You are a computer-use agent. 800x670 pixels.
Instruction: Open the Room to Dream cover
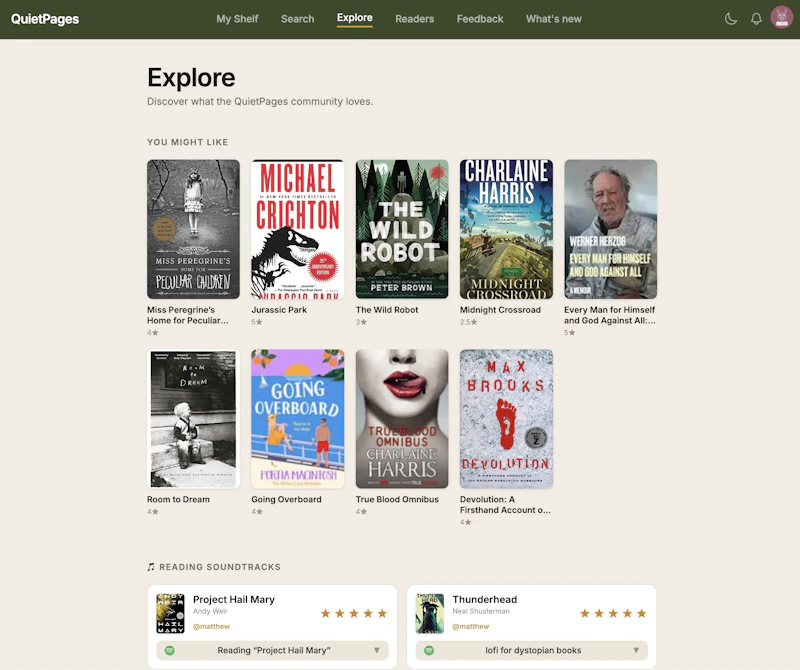193,419
